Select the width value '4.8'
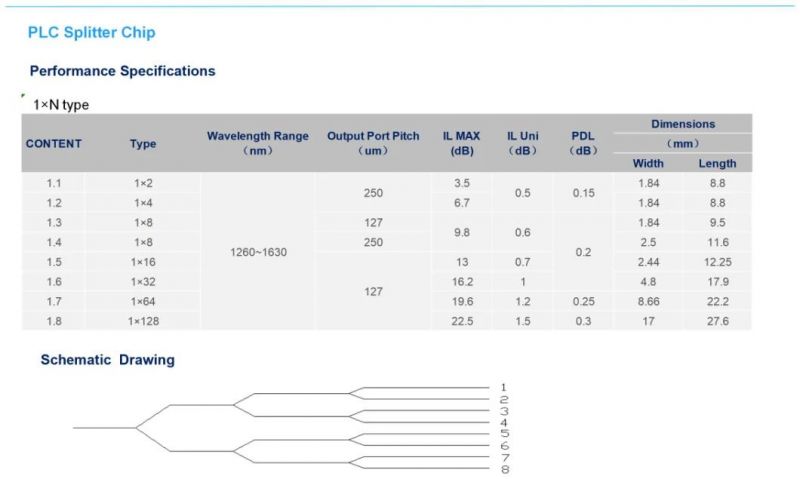Image resolution: width=800 pixels, height=479 pixels. tap(648, 282)
